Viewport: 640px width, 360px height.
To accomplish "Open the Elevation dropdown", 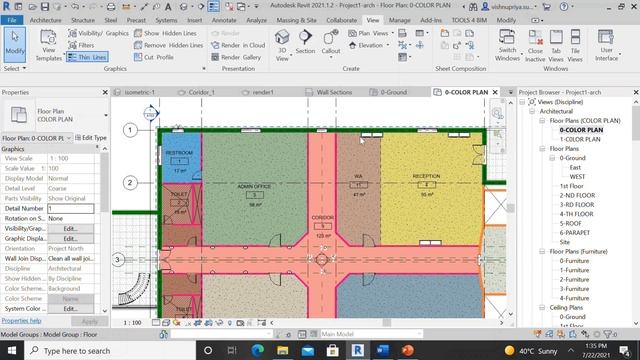I will pyautogui.click(x=369, y=45).
